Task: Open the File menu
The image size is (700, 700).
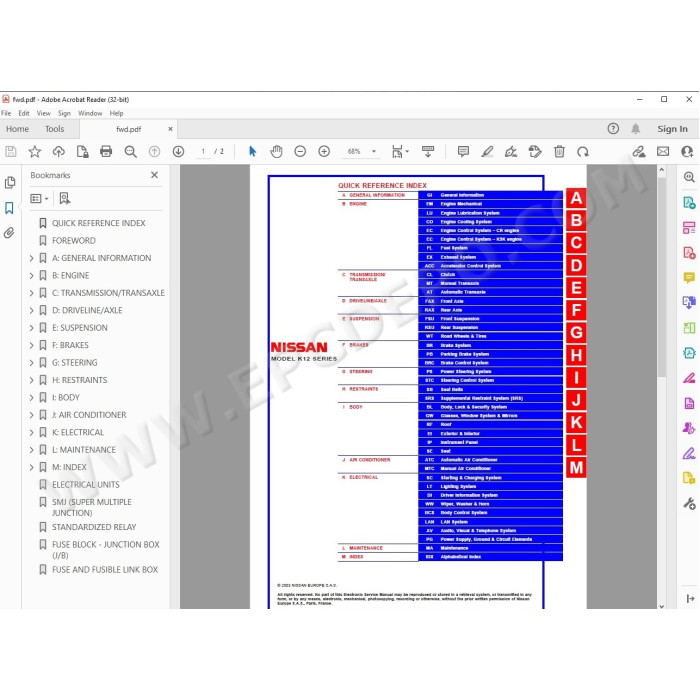Action: pyautogui.click(x=6, y=113)
